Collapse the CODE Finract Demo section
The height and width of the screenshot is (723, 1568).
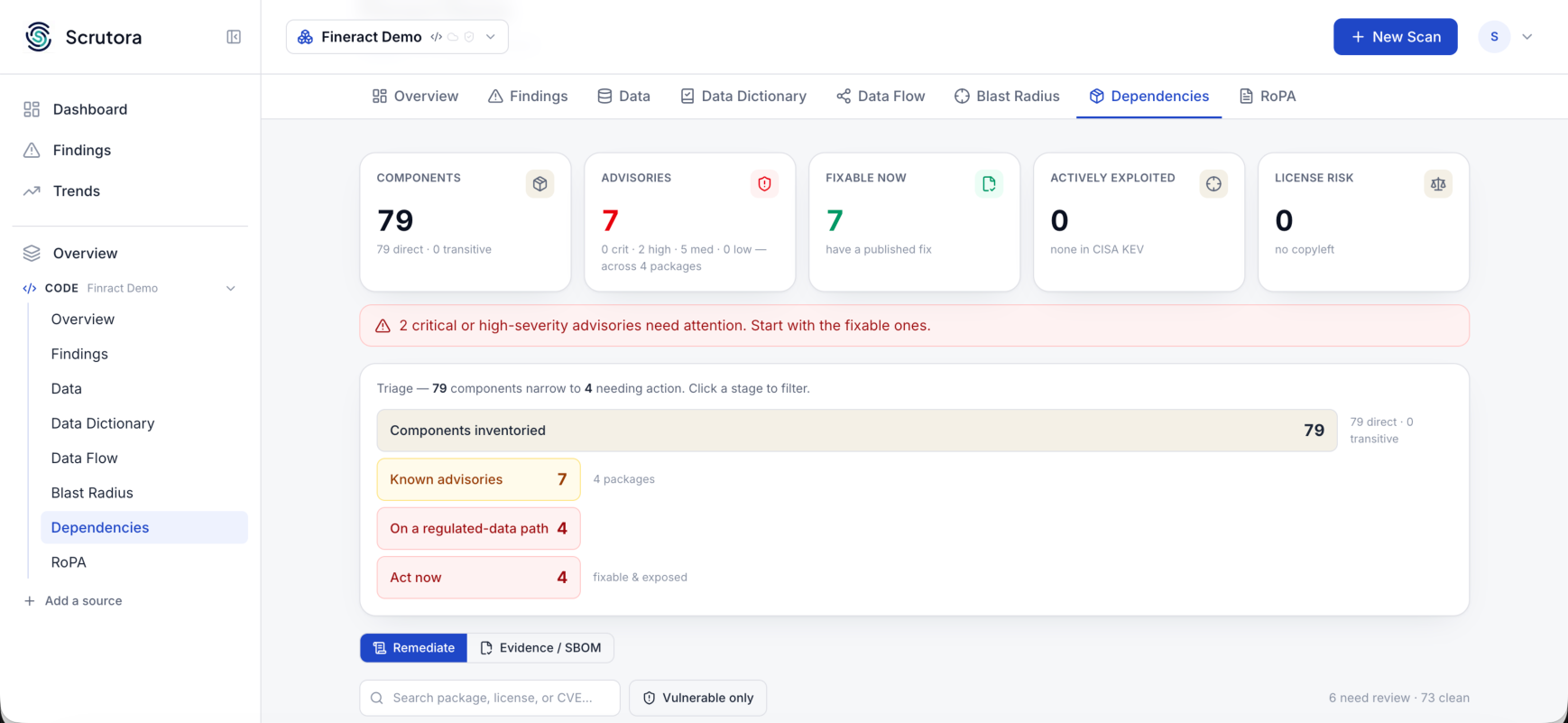[231, 289]
